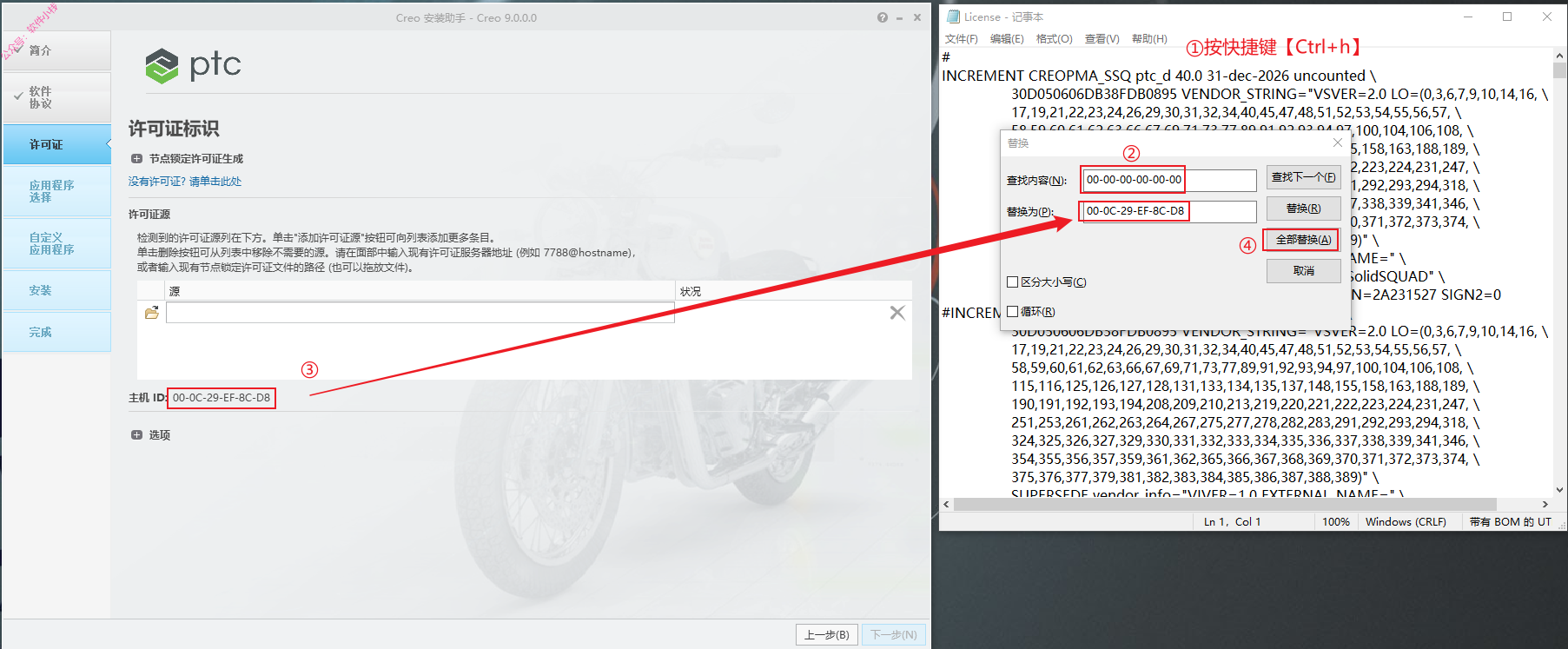Click the help question mark icon in Creo installer
The height and width of the screenshot is (649, 1568).
[883, 17]
